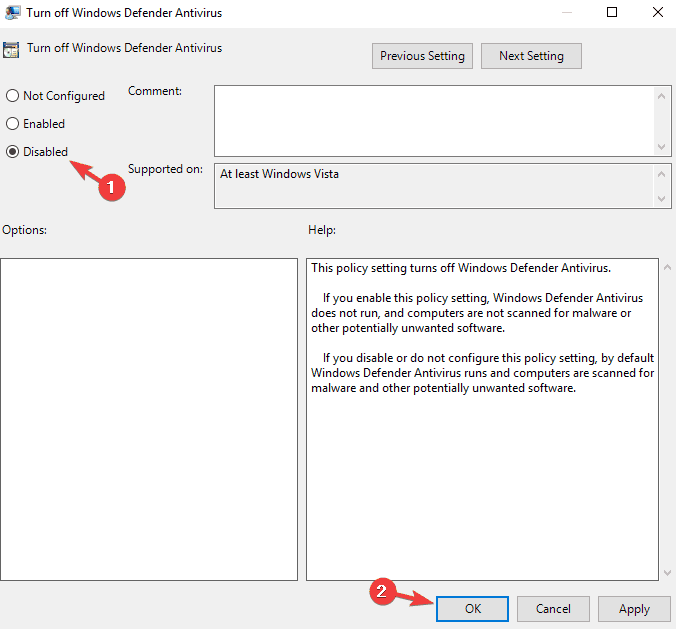The width and height of the screenshot is (676, 629).
Task: Click 'At least Windows Vista' text
Action: point(279,174)
